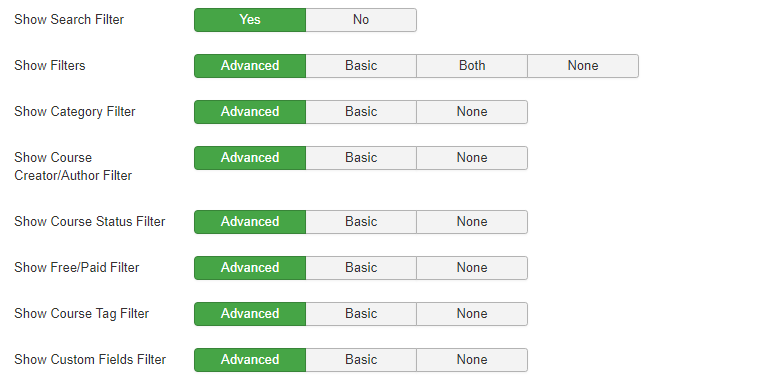Set Show Filters to None
The image size is (766, 390).
pyautogui.click(x=583, y=66)
